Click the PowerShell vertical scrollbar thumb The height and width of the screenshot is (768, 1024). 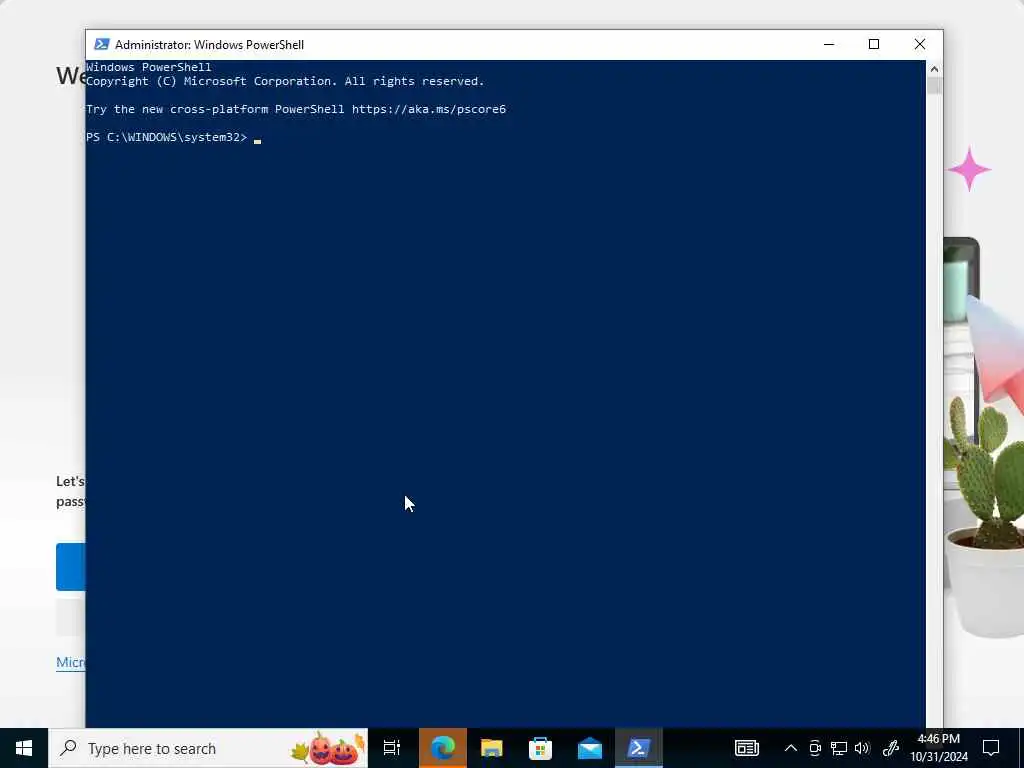[935, 86]
